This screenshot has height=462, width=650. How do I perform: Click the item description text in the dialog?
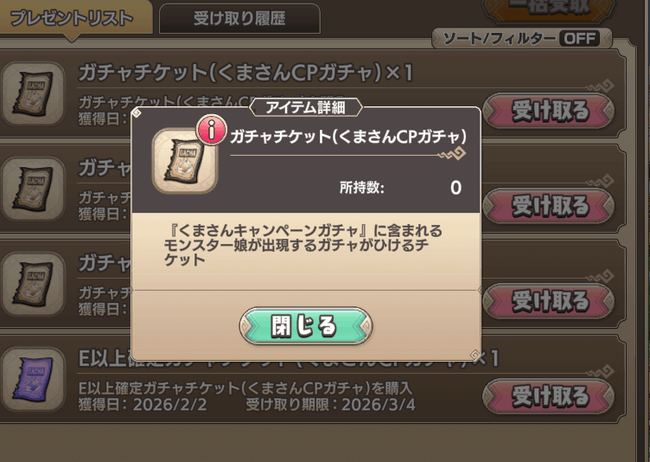303,245
